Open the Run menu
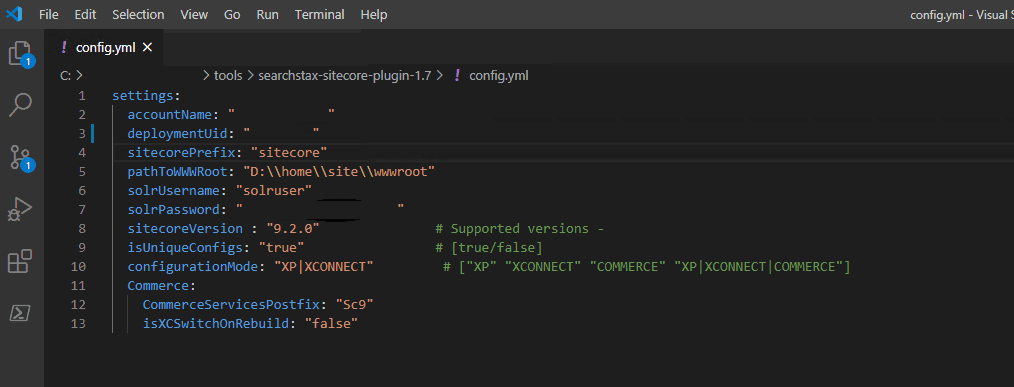 coord(268,14)
